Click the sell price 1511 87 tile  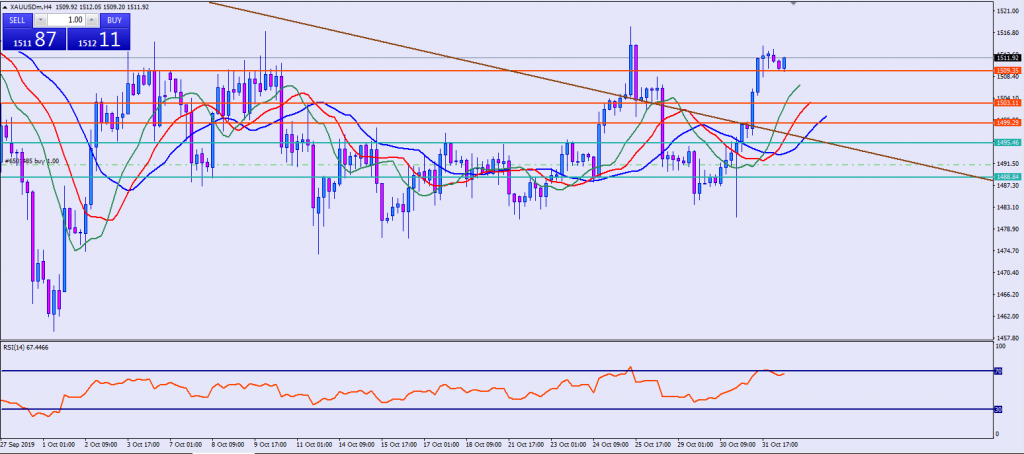[x=34, y=39]
